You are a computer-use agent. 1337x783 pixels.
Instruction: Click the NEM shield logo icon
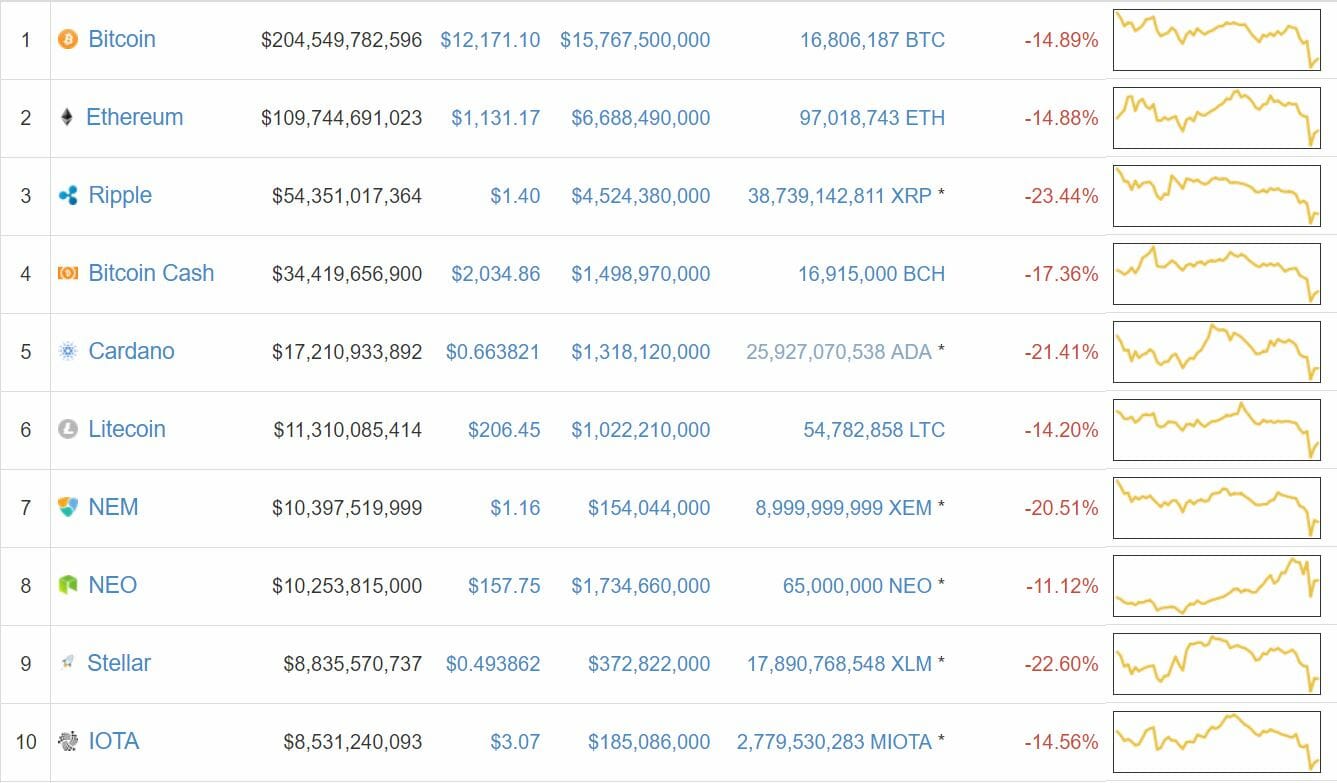[x=68, y=508]
